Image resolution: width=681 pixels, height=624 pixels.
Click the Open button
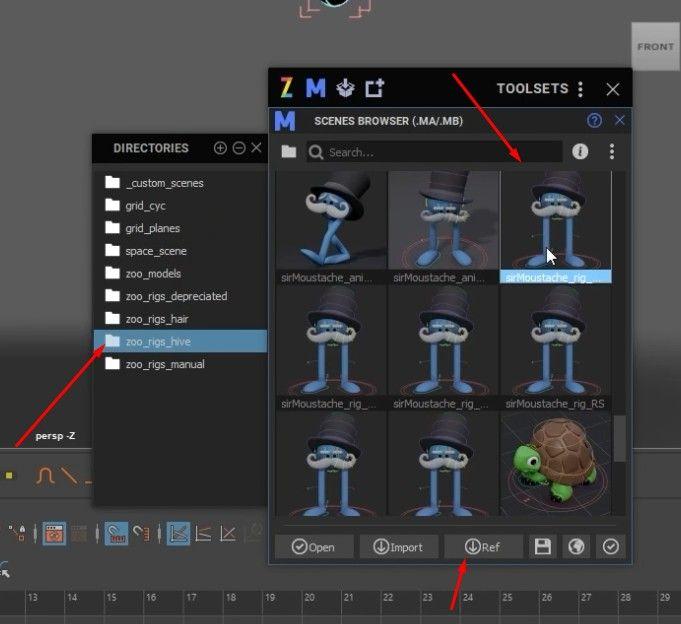click(x=314, y=547)
